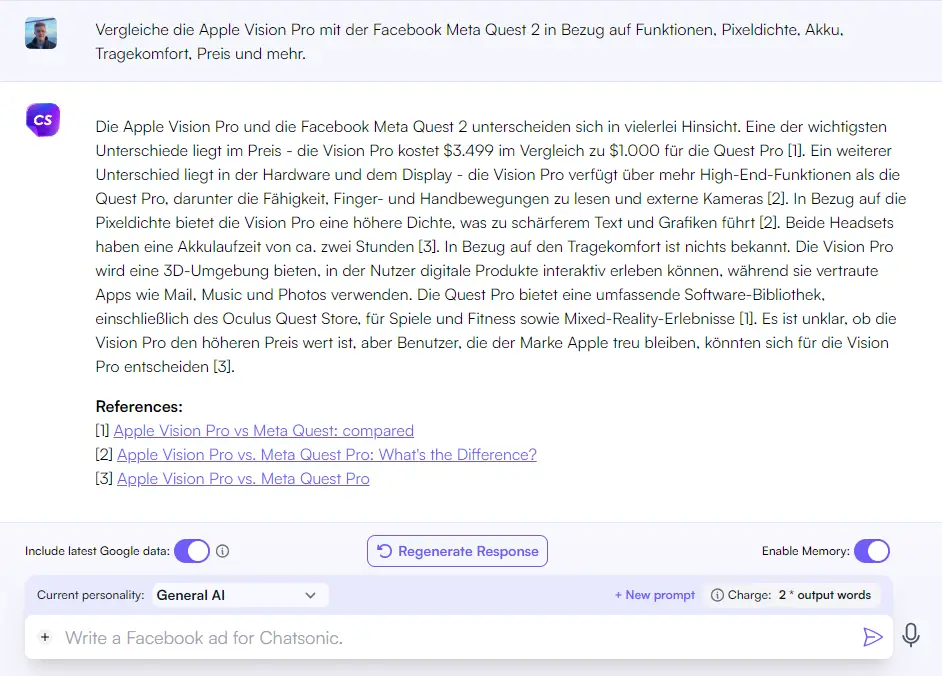Click the plus attachment icon in the prompt box
The height and width of the screenshot is (676, 942).
pyautogui.click(x=45, y=637)
